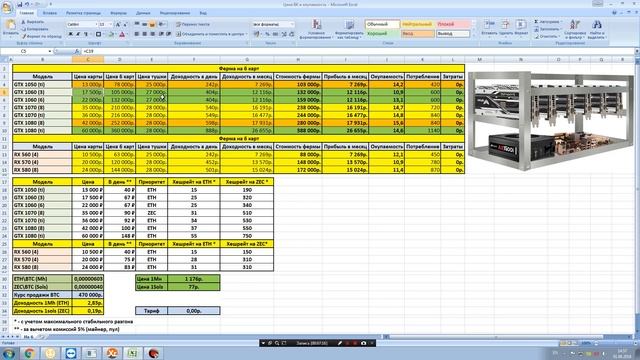Toggle italic formatting (К)
This screenshot has height=360, width=640.
[x=78, y=34]
